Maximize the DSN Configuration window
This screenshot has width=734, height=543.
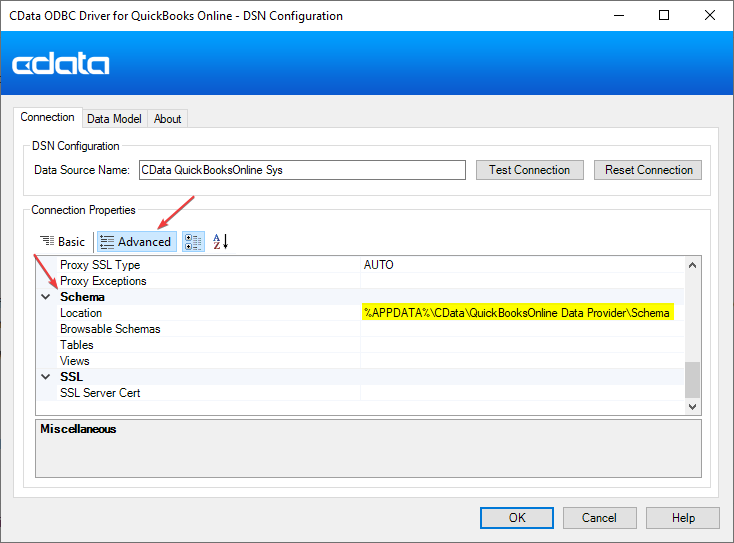[664, 15]
